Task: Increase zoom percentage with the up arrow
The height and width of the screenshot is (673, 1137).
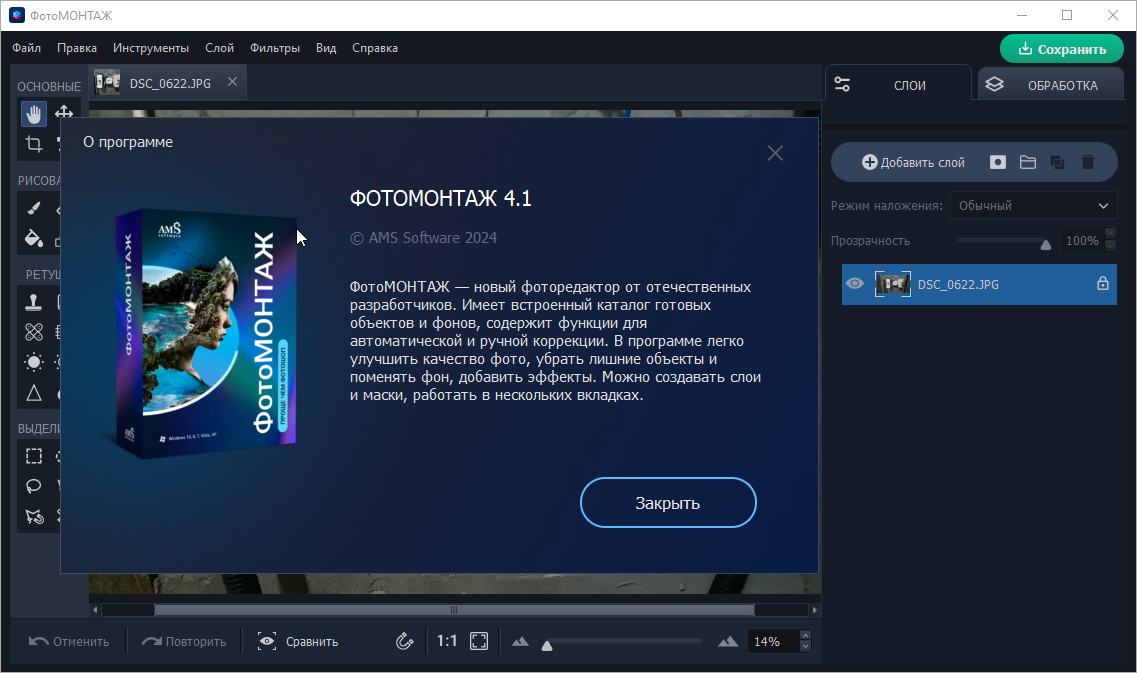Action: pos(804,635)
